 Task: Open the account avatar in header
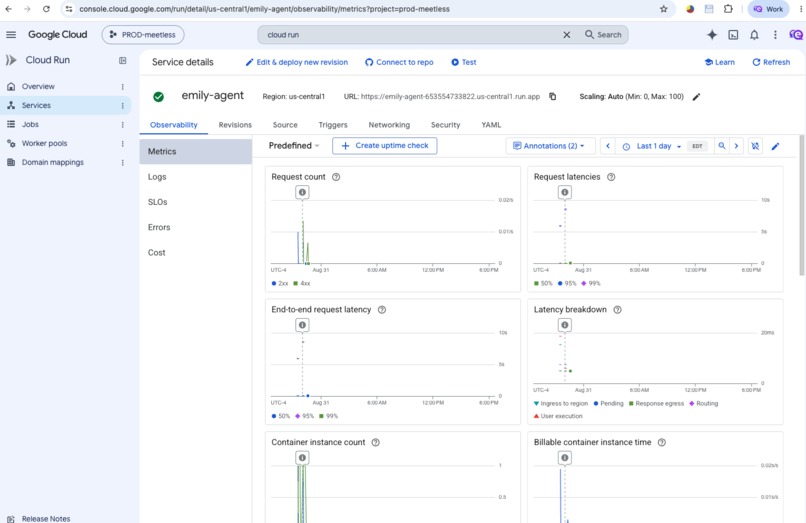click(796, 34)
